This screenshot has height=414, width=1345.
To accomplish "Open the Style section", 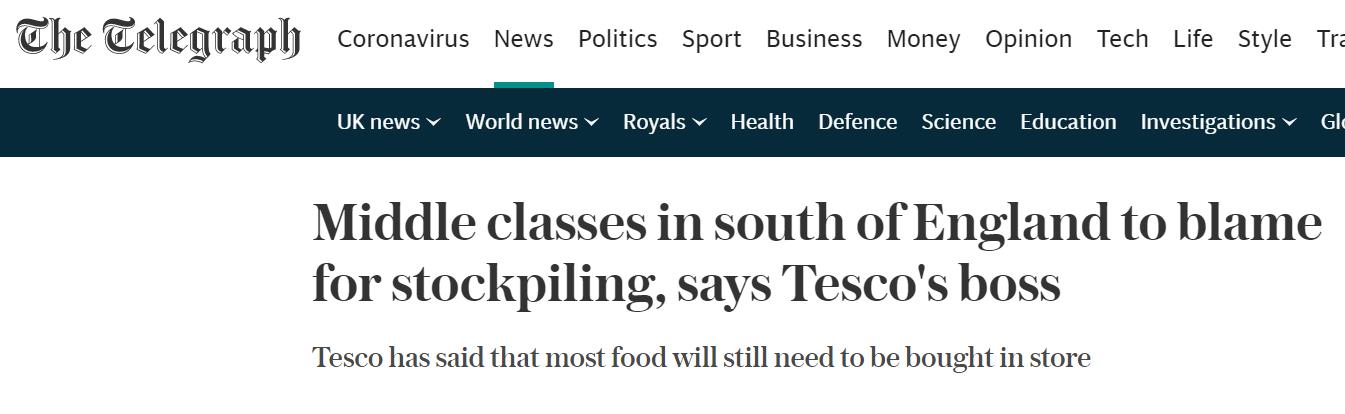I will coord(1264,39).
